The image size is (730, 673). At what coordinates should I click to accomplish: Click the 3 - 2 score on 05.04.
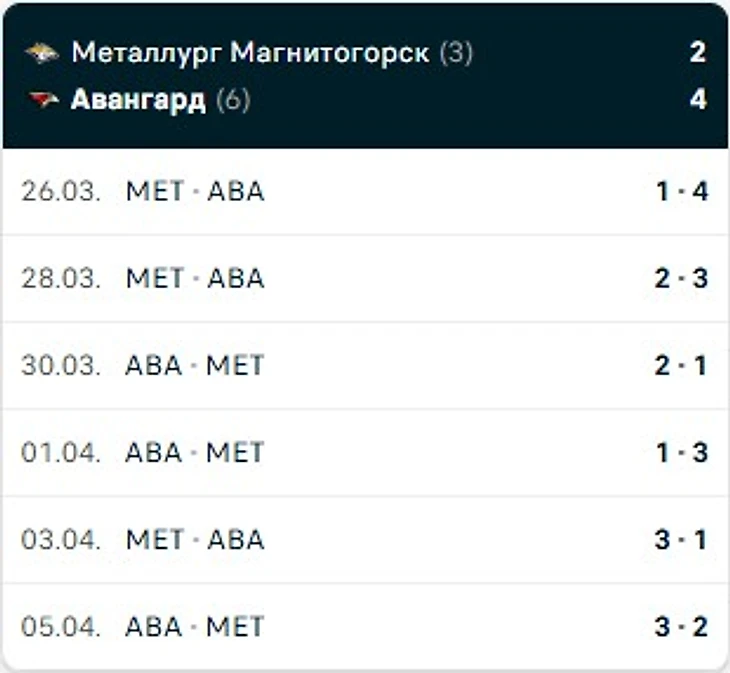(x=682, y=626)
